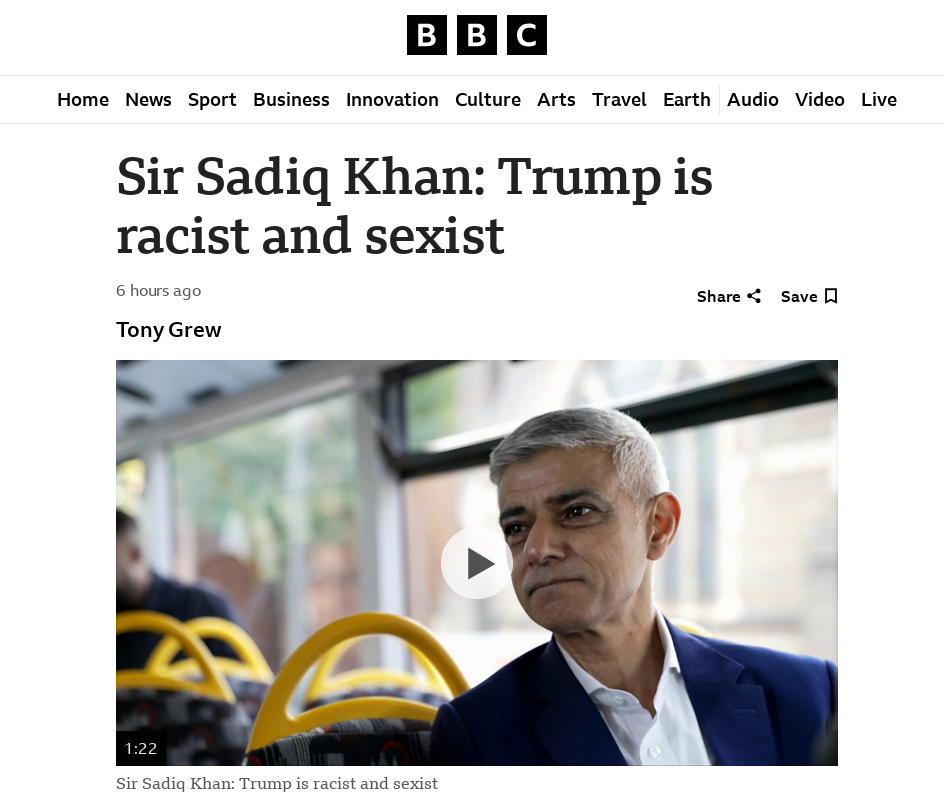
Task: Open the Audio section
Action: 753,100
